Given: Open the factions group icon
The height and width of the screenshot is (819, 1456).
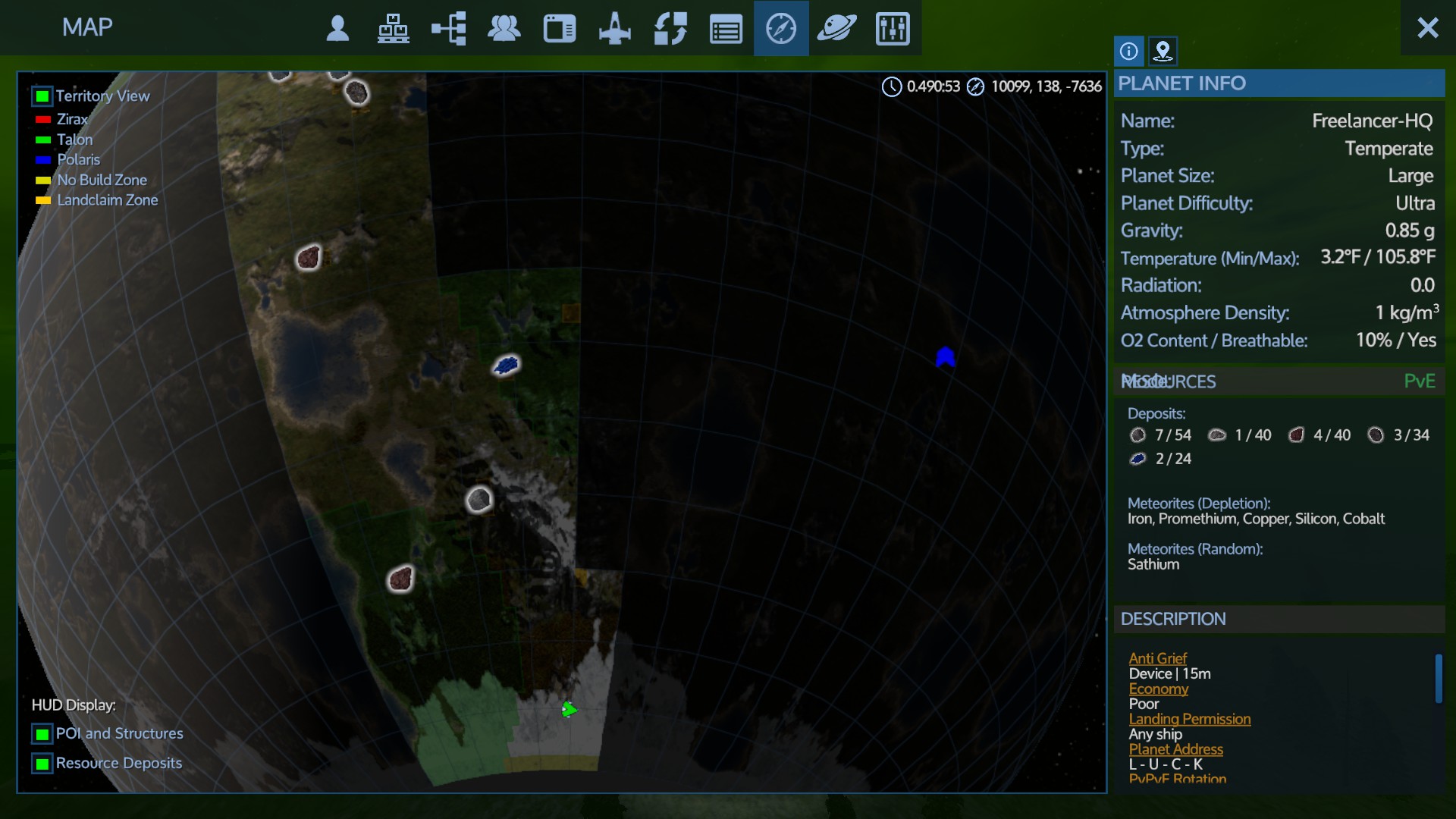Looking at the screenshot, I should point(504,29).
